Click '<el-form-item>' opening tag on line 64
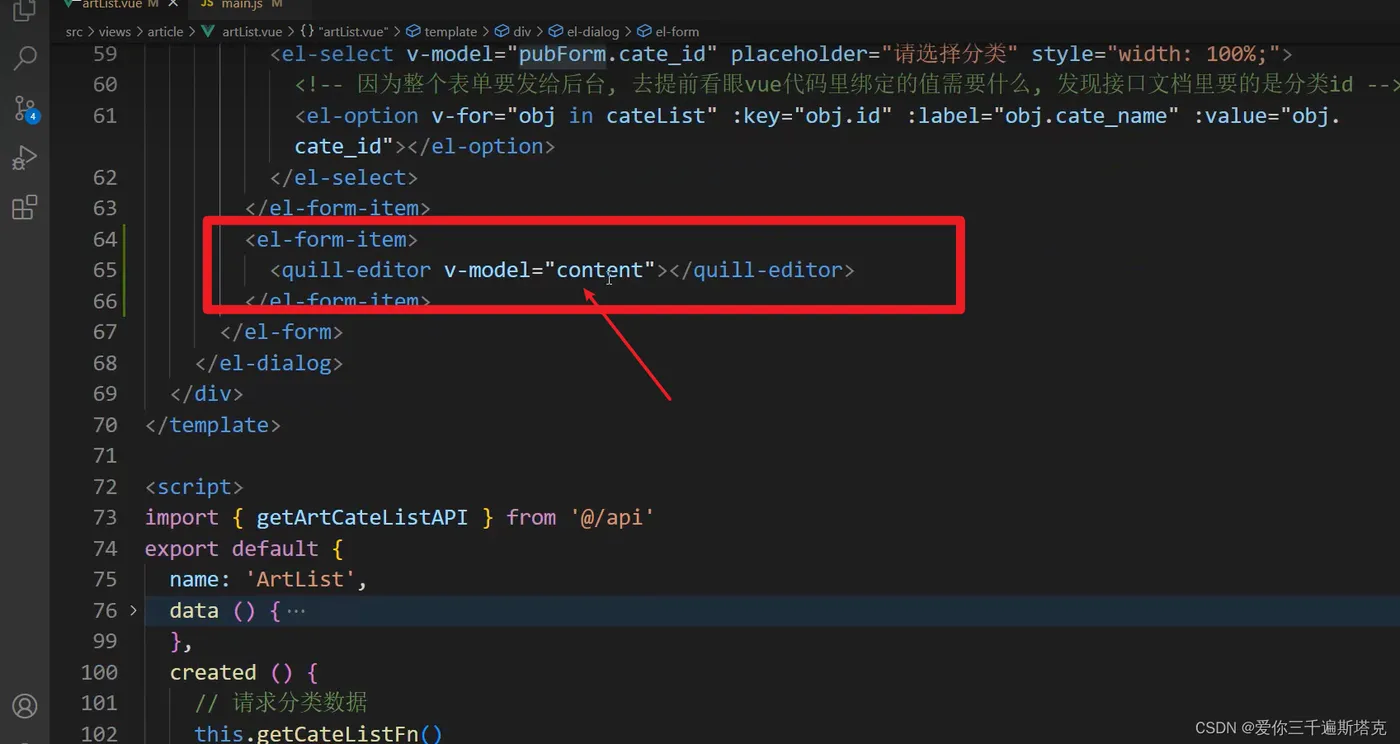 click(332, 240)
